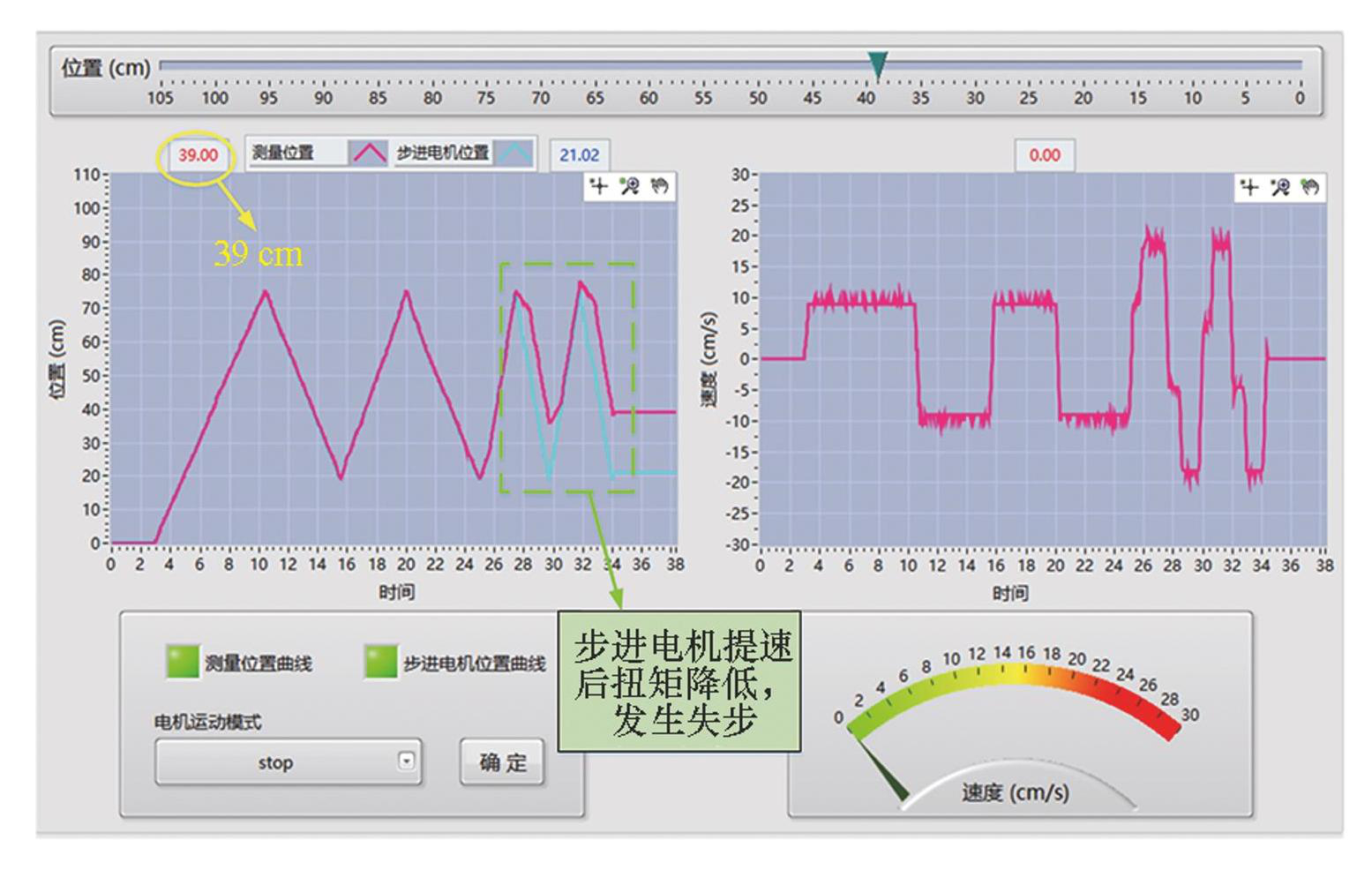Image resolution: width=1372 pixels, height=870 pixels.
Task: Toggle the 步进电机位置曲线 green indicator
Action: 381,662
